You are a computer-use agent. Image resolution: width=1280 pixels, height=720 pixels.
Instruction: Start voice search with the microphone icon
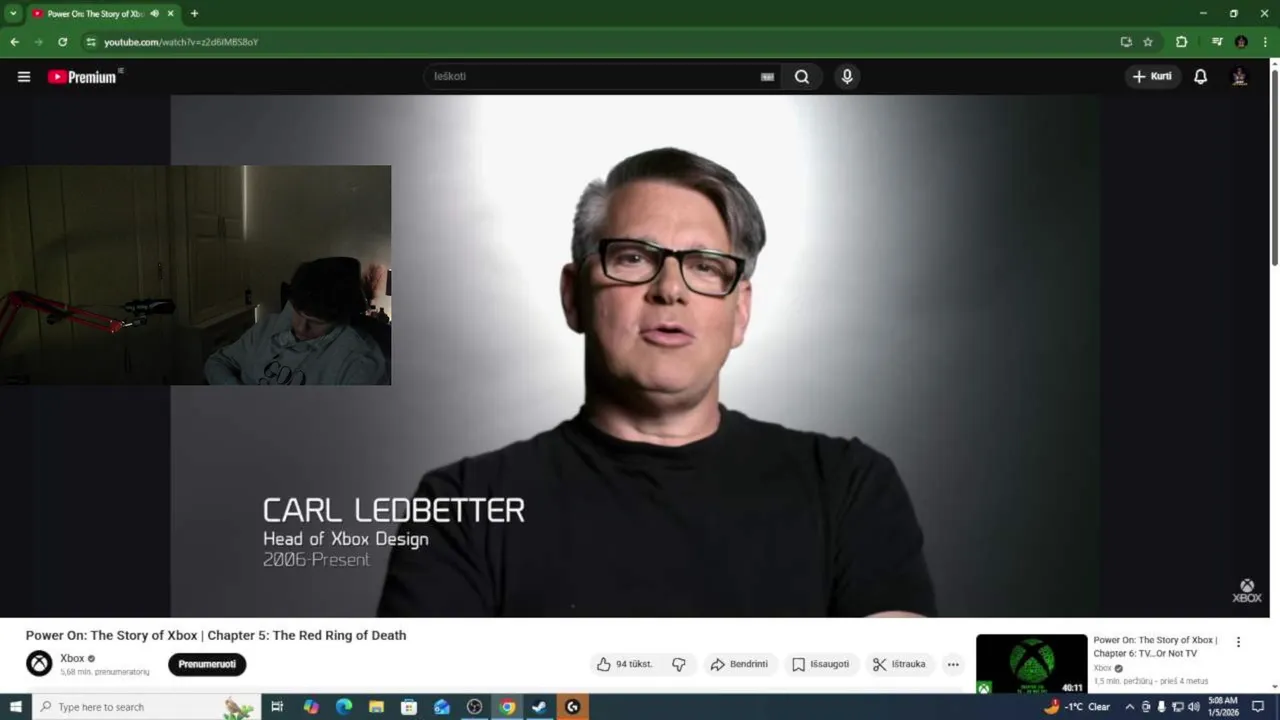[847, 77]
